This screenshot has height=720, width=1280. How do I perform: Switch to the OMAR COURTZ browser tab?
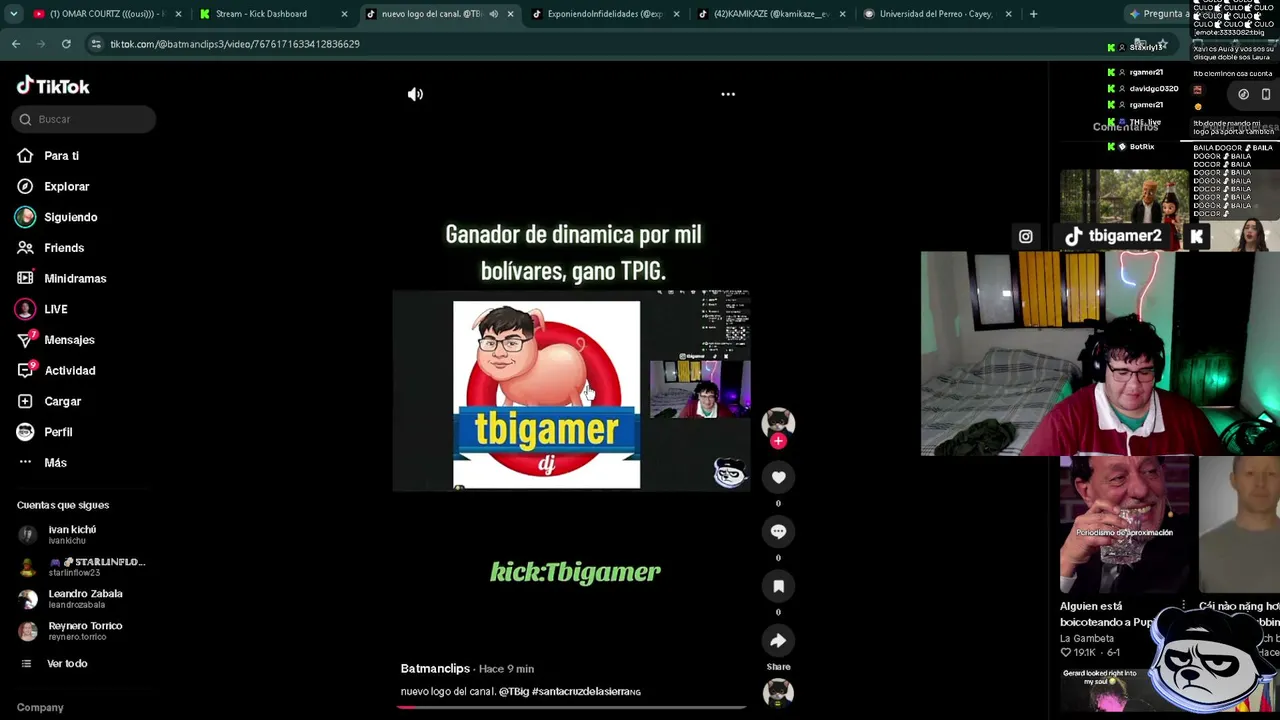click(106, 14)
